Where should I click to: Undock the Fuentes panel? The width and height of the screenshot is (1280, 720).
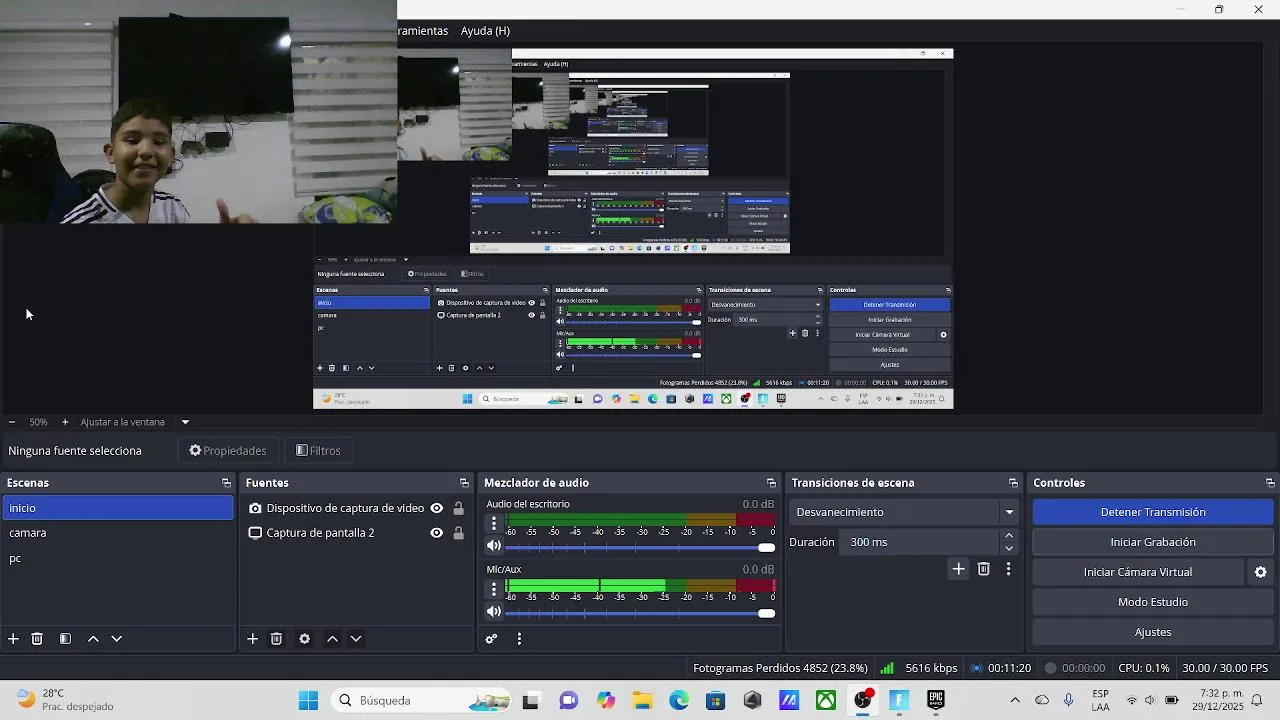click(464, 483)
